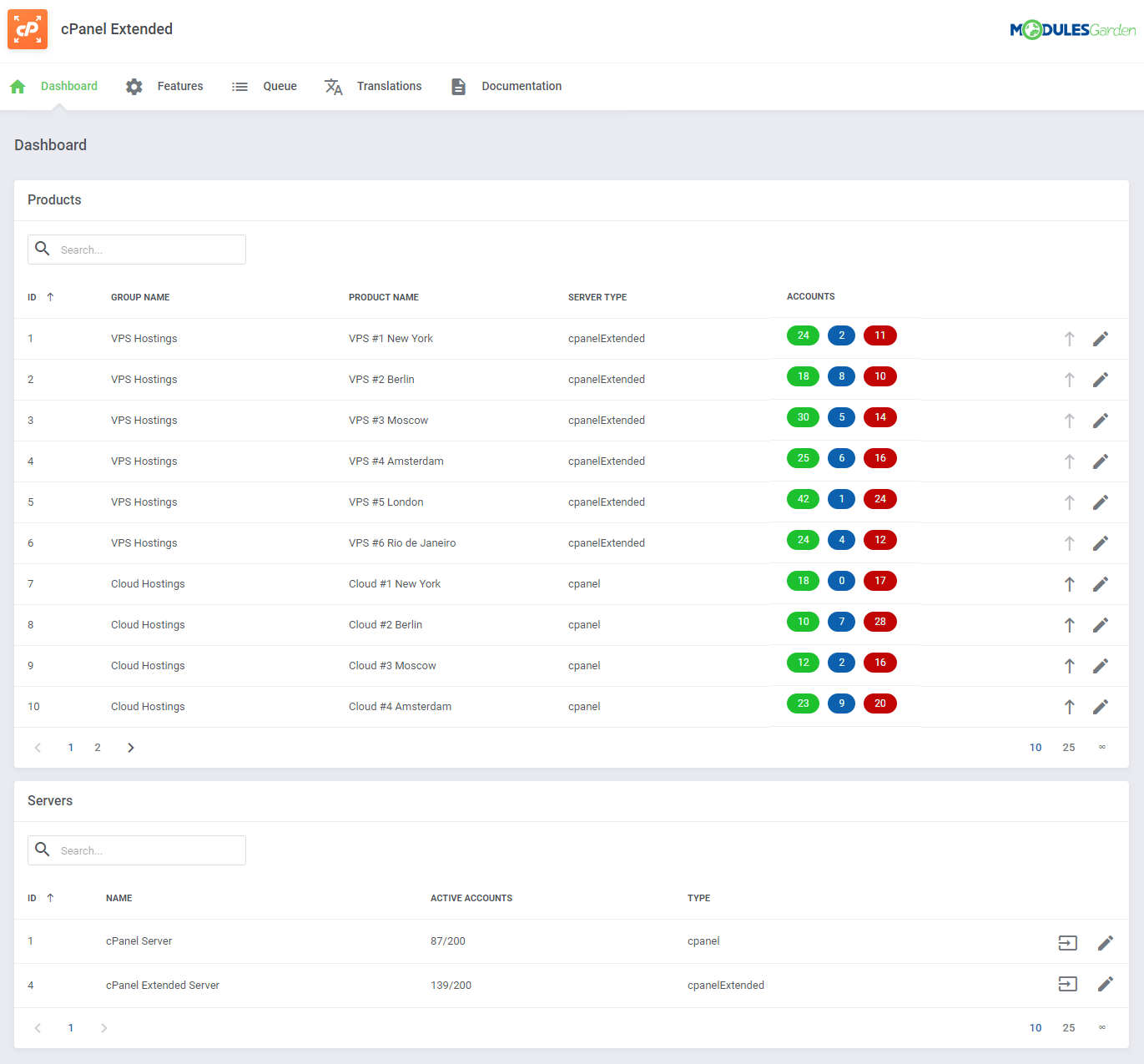Sort Products by Server Type header

597,297
